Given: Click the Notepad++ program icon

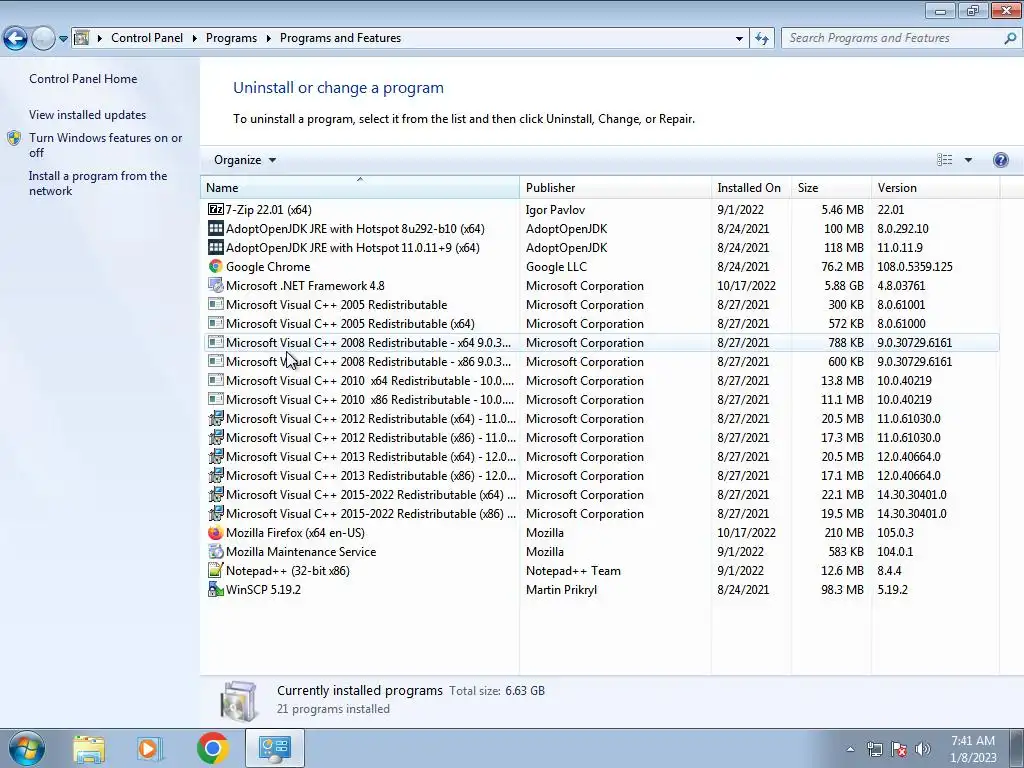Looking at the screenshot, I should coord(216,571).
